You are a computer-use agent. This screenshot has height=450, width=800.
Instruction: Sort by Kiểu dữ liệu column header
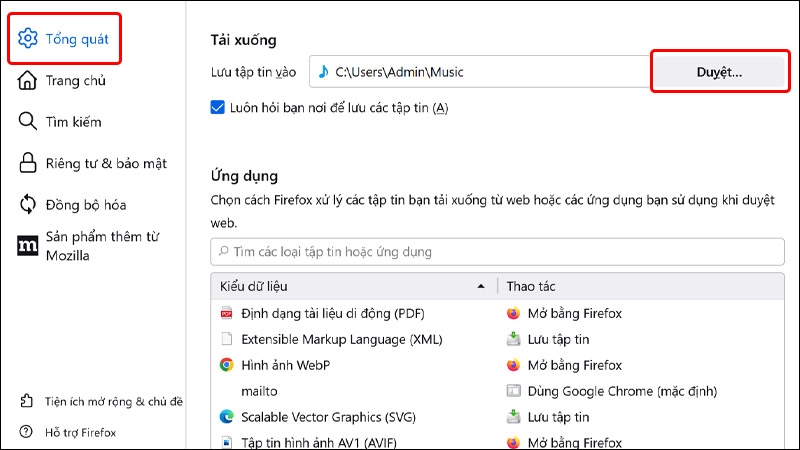(354, 286)
